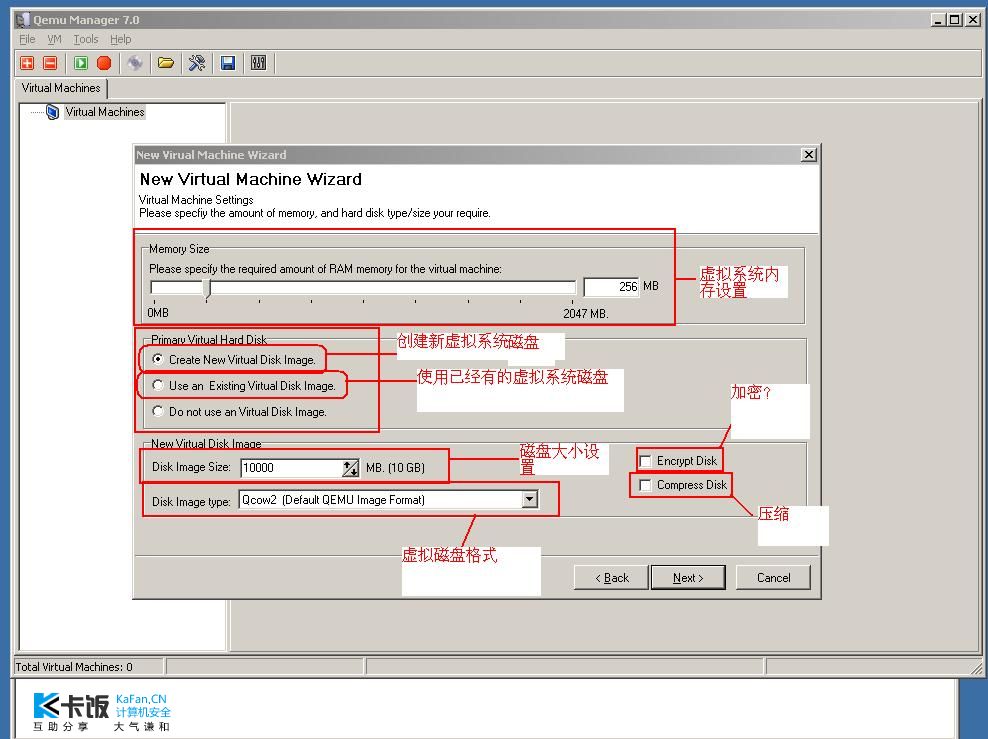
Task: Cancel the New Virtual Machine Wizard
Action: tap(773, 578)
